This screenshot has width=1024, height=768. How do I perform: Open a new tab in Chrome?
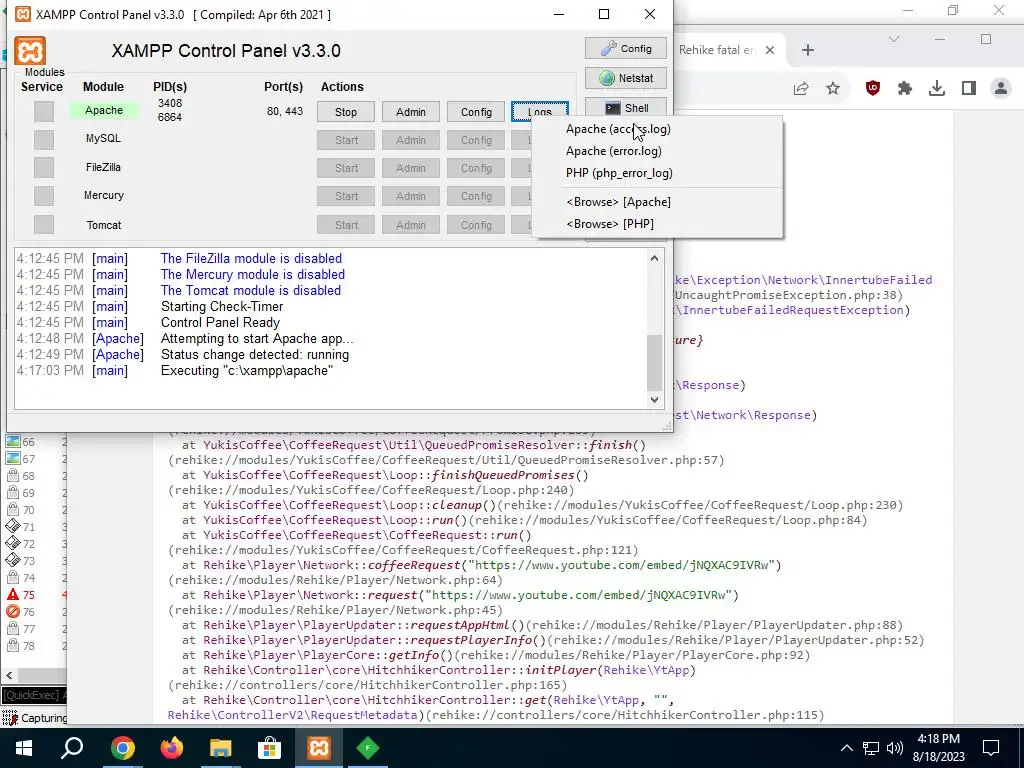808,50
